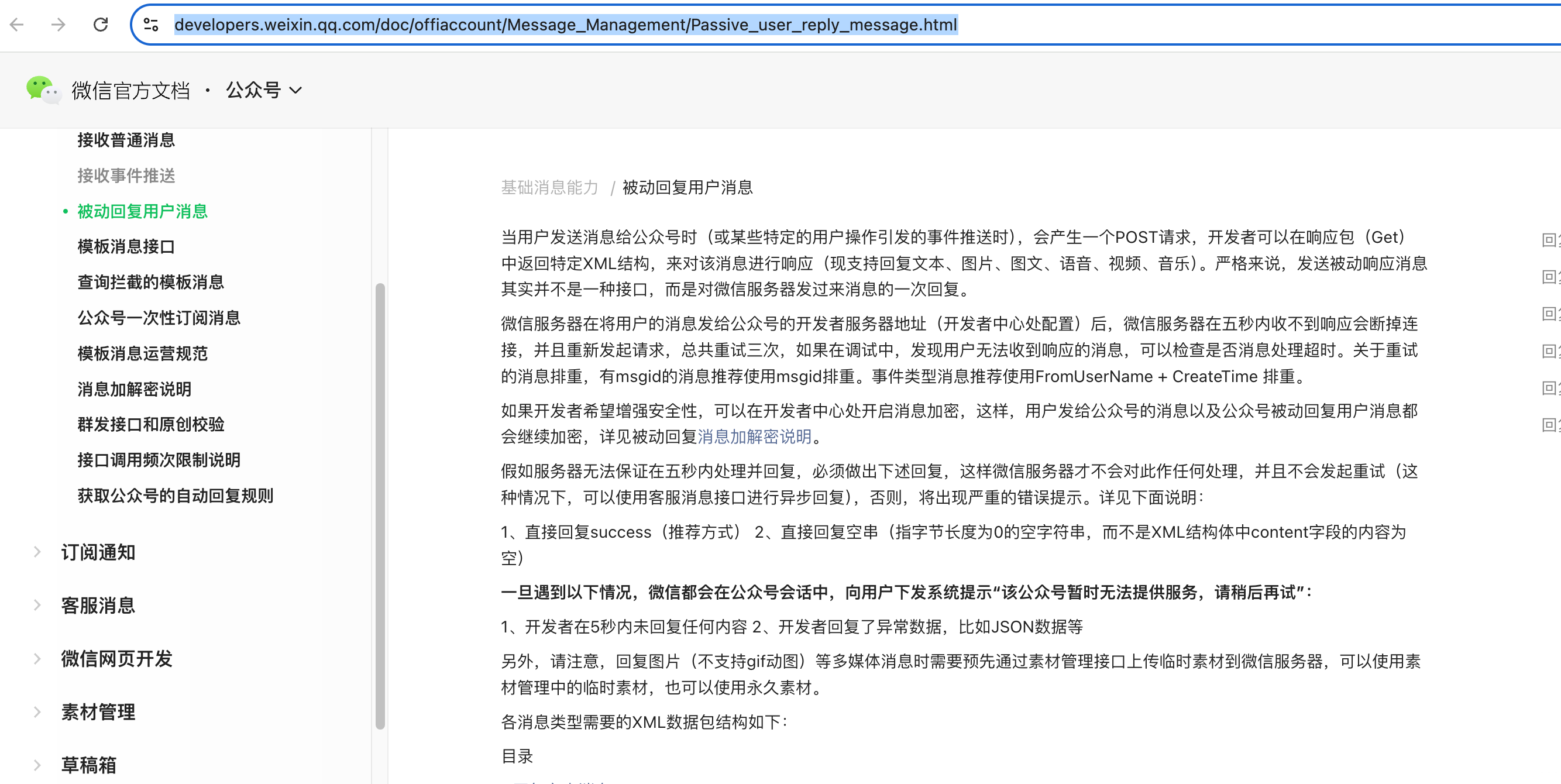Click the browser forward arrow
This screenshot has width=1561, height=784.
pos(58,25)
